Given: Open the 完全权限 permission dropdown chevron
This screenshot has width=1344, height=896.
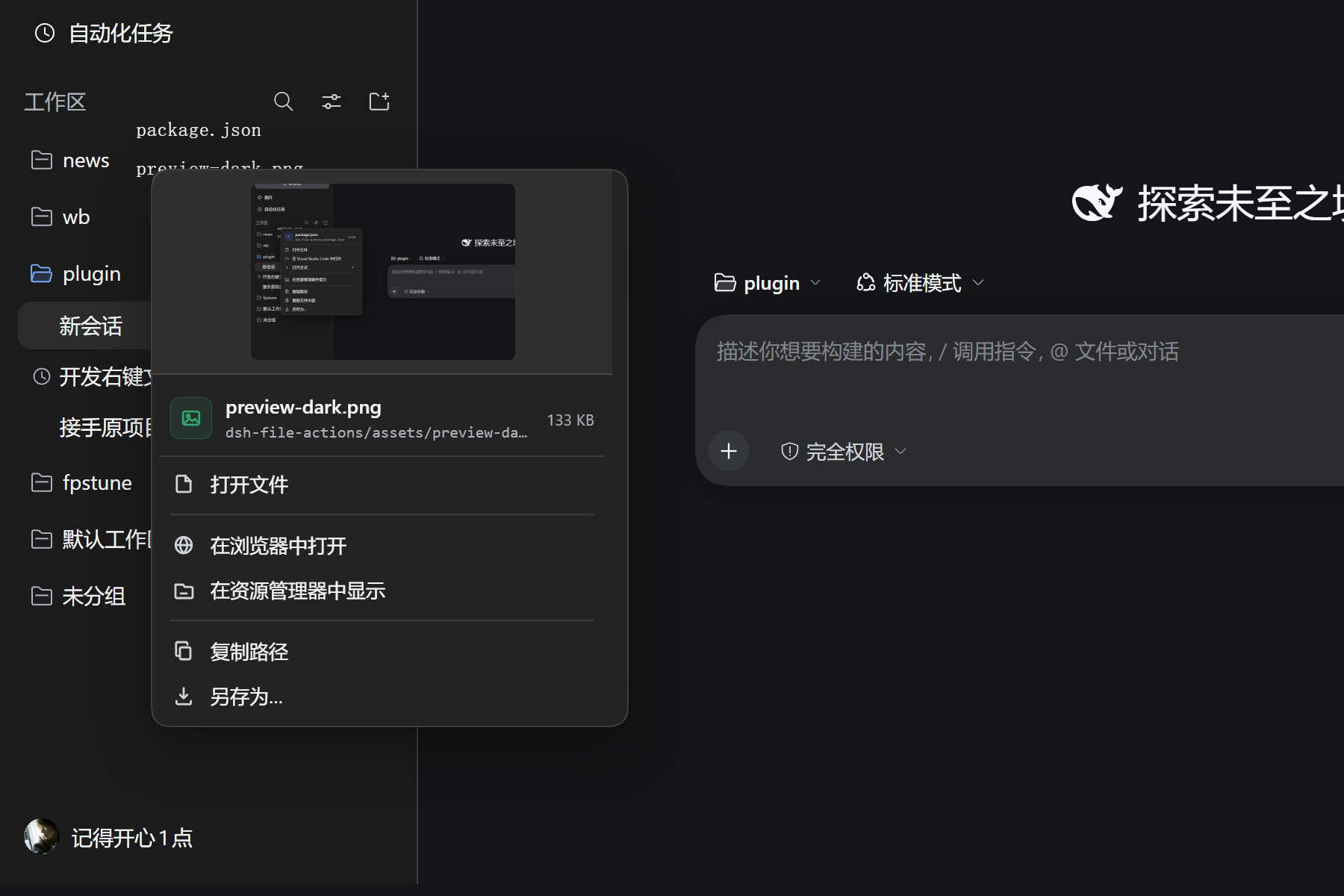Looking at the screenshot, I should pyautogui.click(x=900, y=451).
